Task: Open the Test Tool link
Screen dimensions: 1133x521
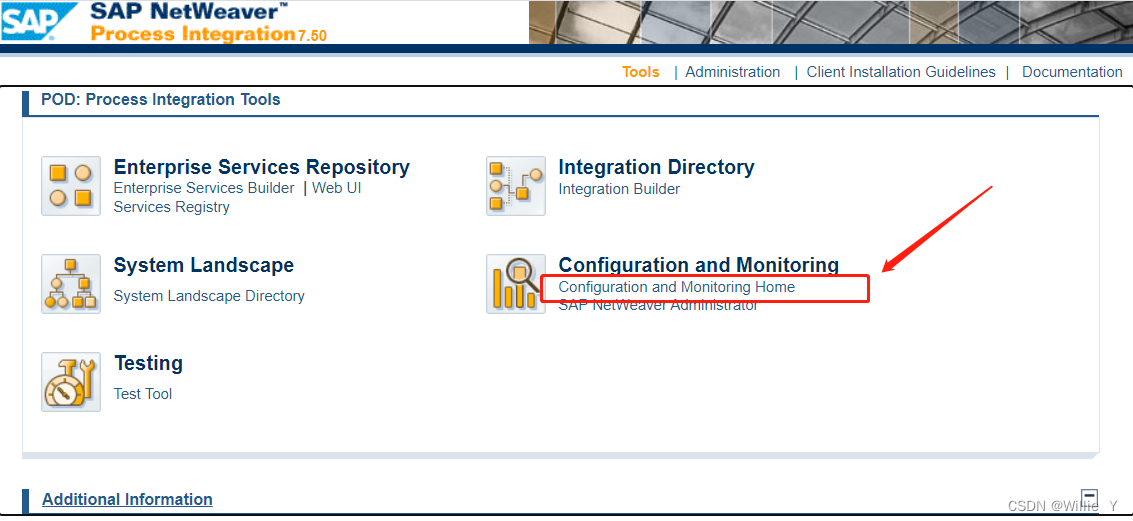Action: coord(143,394)
